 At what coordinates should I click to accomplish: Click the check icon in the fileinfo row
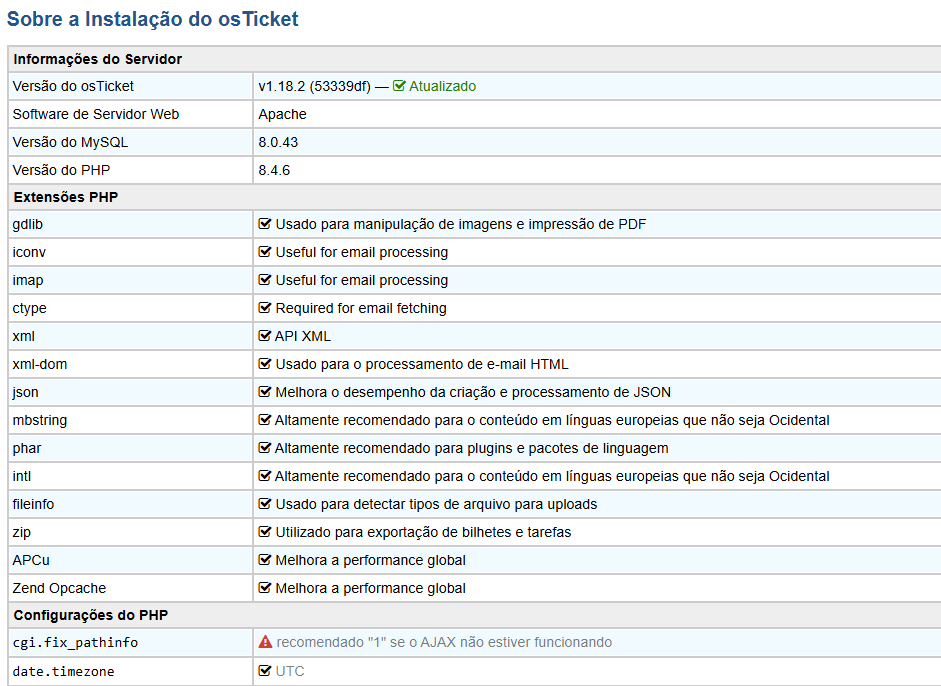tap(265, 504)
